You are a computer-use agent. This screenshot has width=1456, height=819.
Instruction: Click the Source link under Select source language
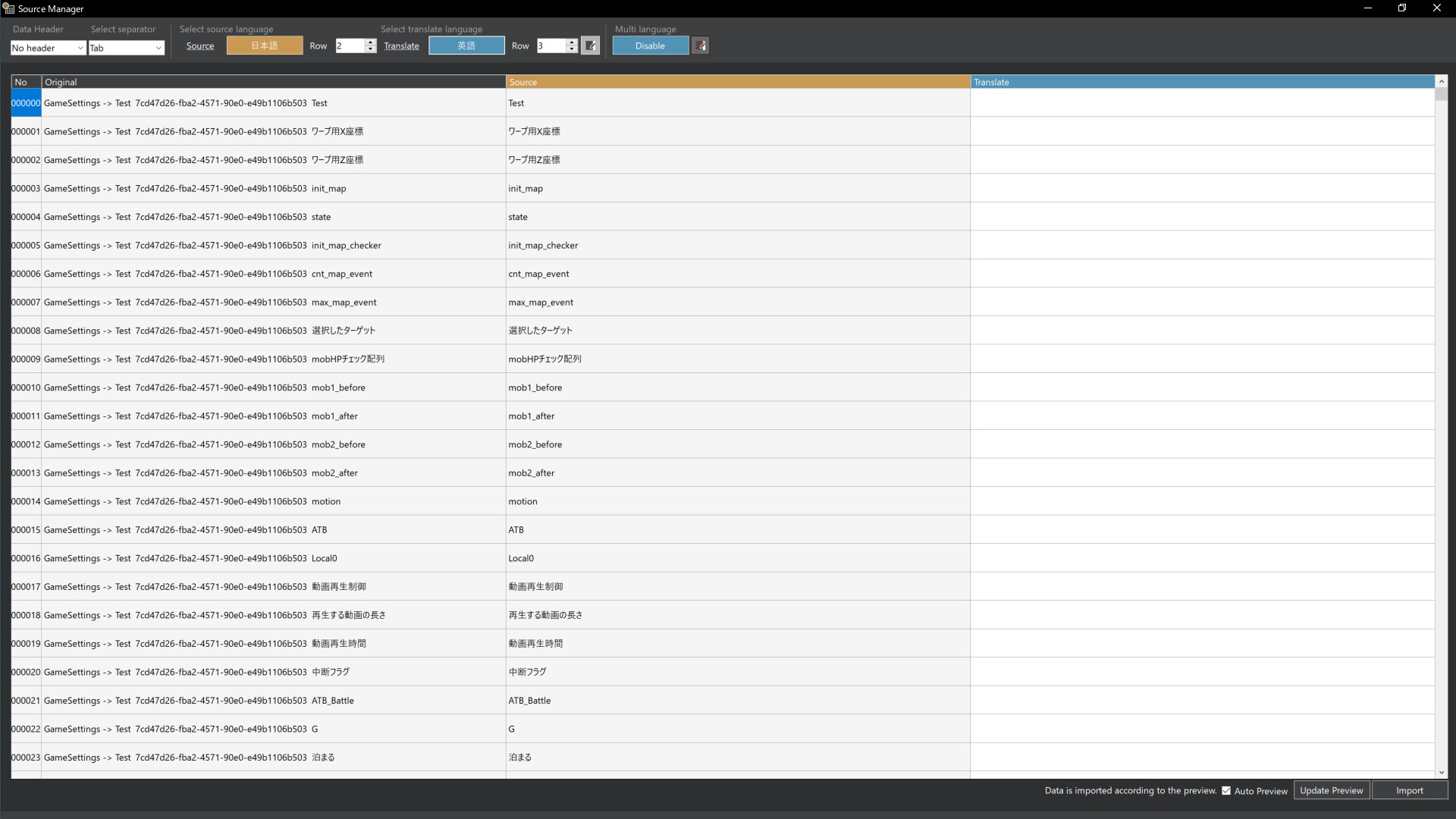click(x=200, y=45)
